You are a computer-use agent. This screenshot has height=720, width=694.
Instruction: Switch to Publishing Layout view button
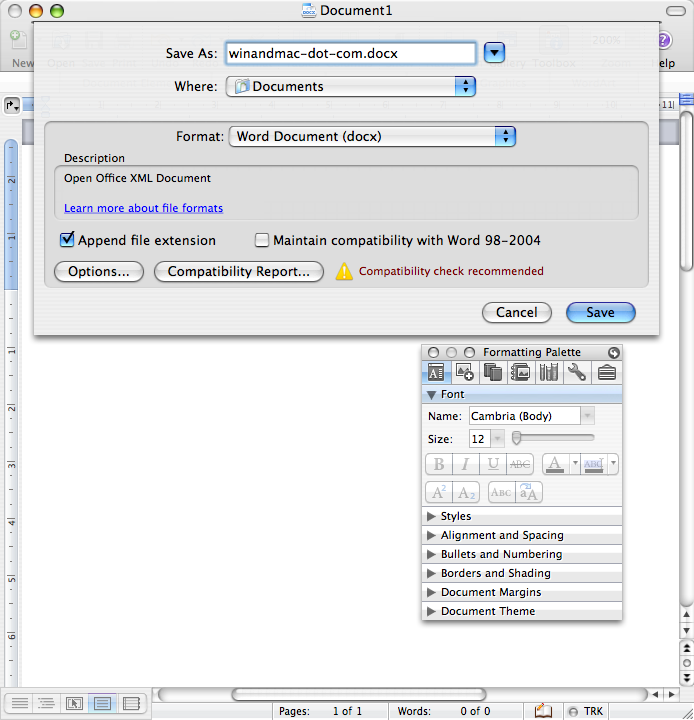click(x=74, y=703)
